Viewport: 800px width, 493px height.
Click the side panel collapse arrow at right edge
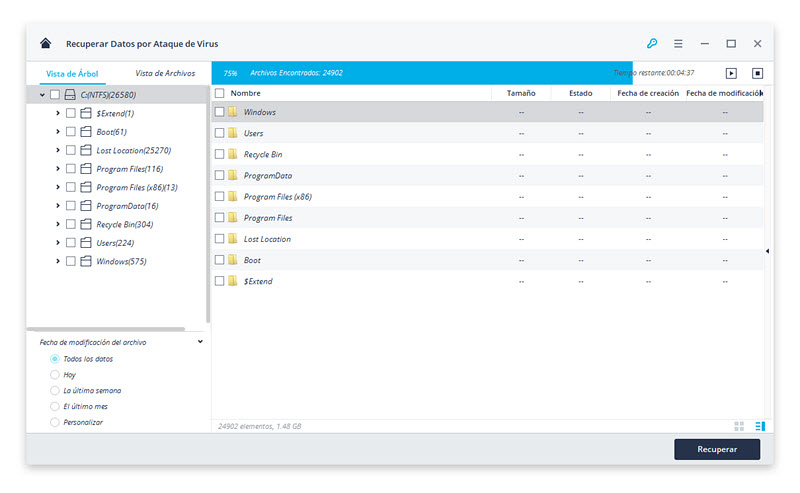(x=767, y=251)
